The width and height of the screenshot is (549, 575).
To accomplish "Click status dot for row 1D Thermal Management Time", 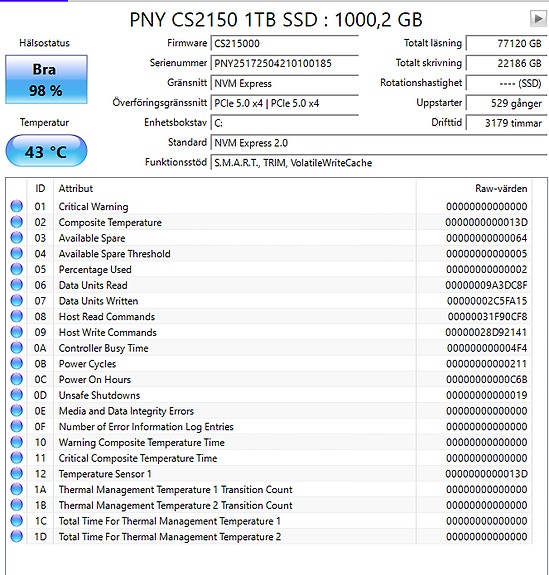I will pyautogui.click(x=17, y=536).
